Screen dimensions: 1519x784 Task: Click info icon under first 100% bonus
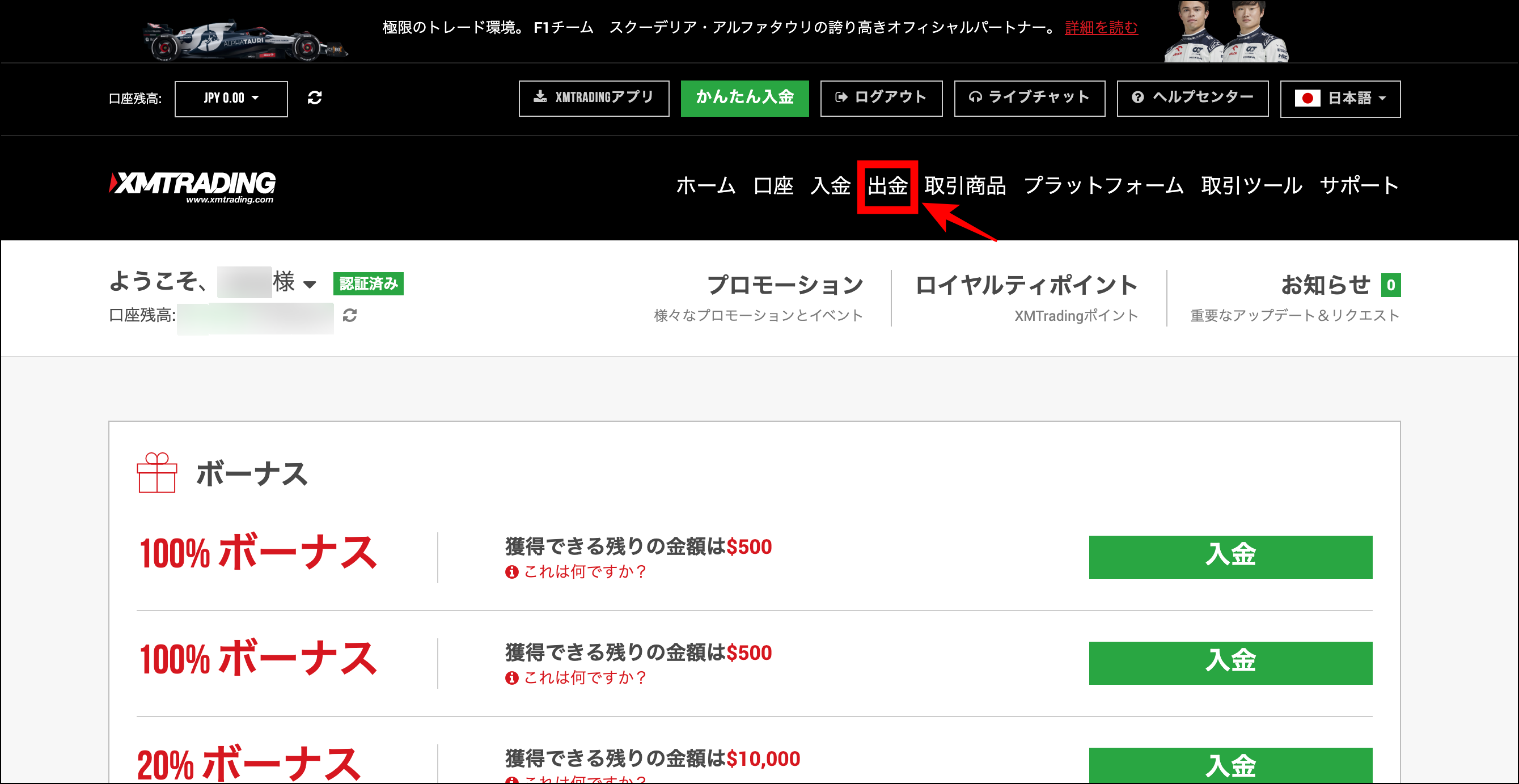tap(511, 572)
